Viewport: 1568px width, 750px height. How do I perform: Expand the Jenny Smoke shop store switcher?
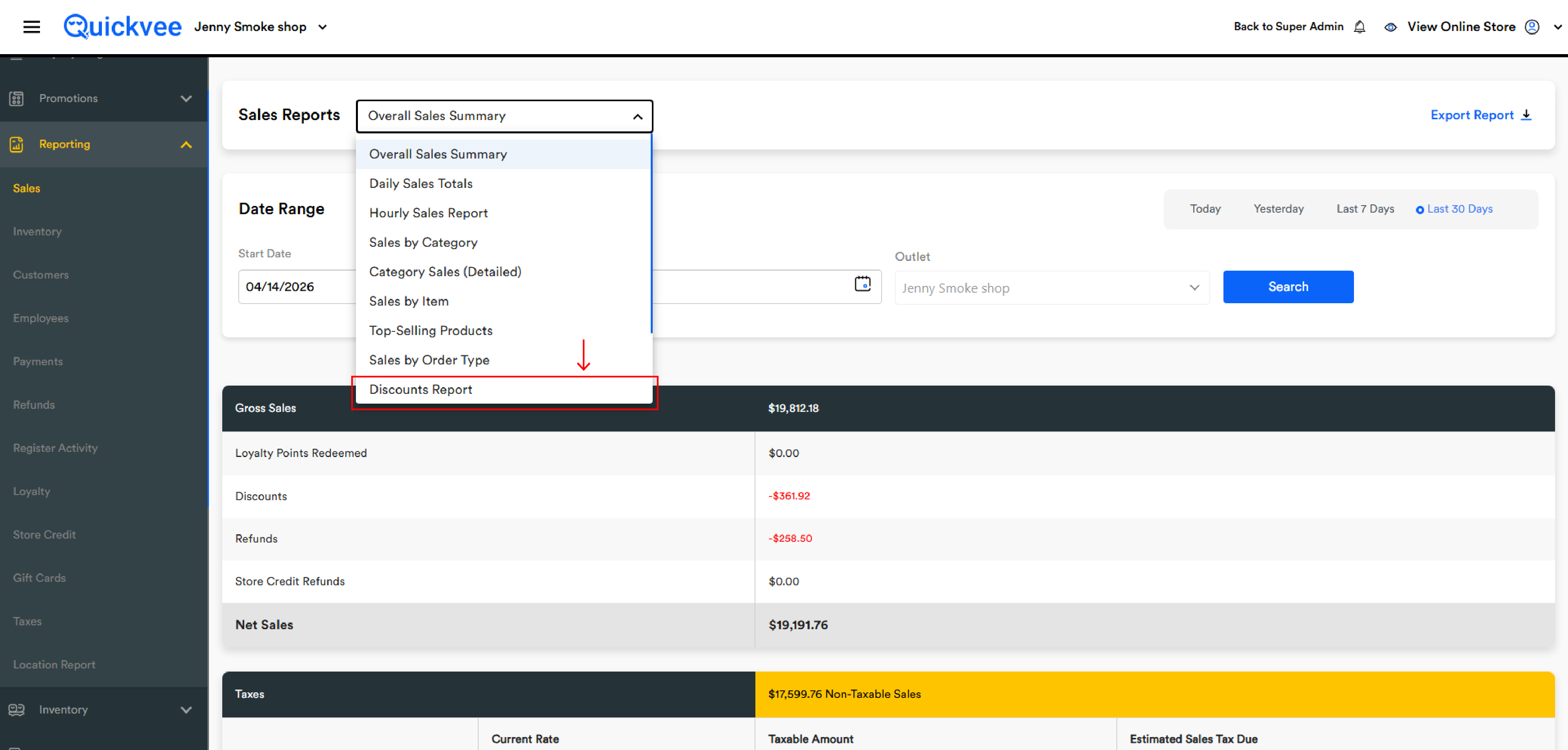323,27
